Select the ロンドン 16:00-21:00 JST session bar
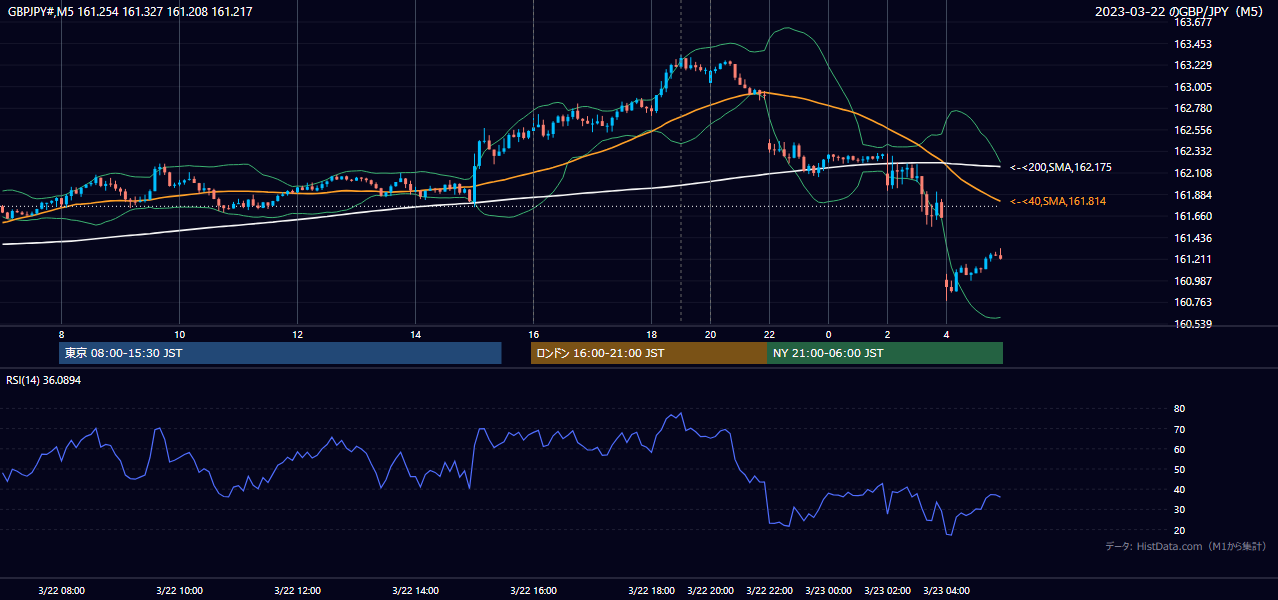Viewport: 1278px width, 600px height. [x=648, y=353]
